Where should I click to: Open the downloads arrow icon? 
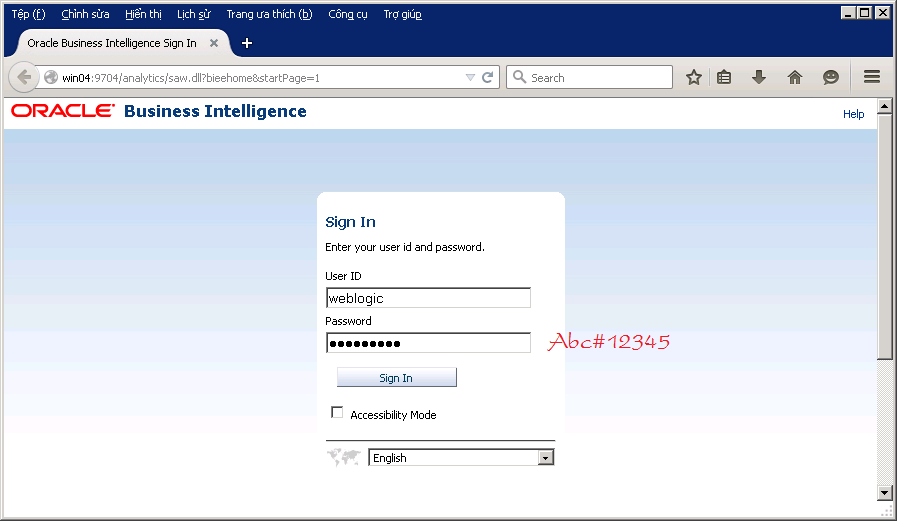759,77
